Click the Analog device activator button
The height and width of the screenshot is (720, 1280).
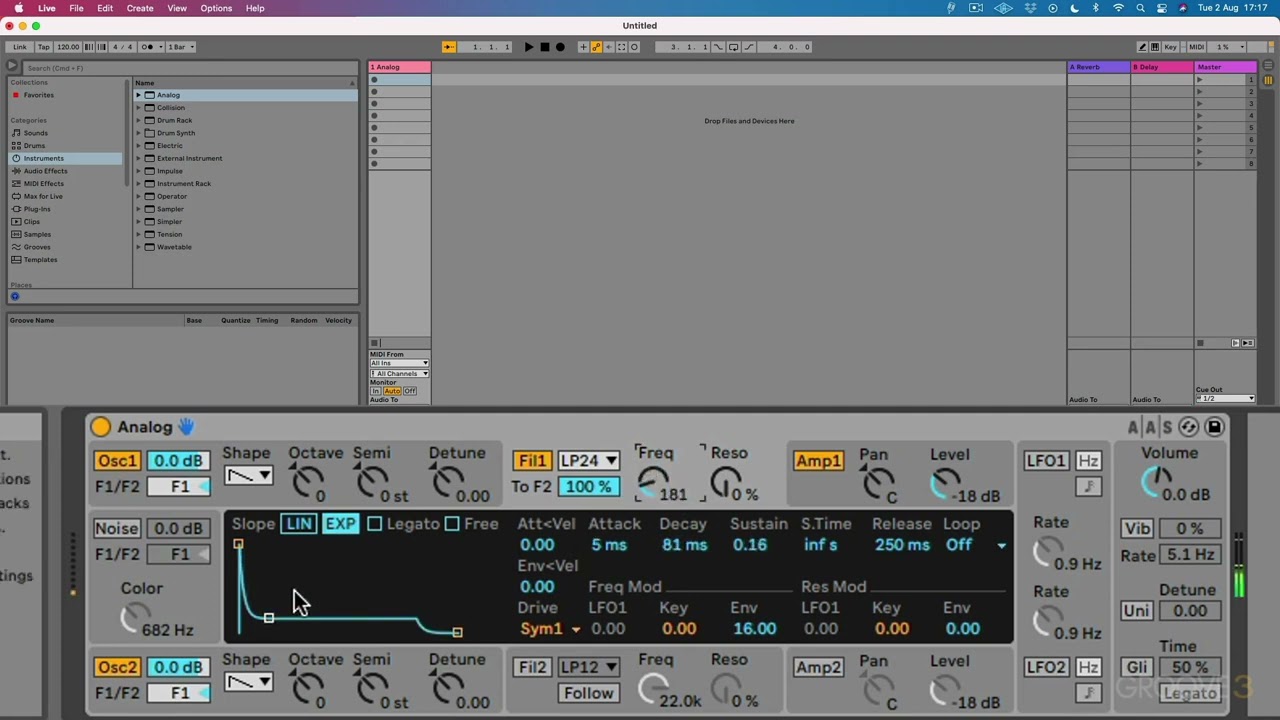pos(100,427)
